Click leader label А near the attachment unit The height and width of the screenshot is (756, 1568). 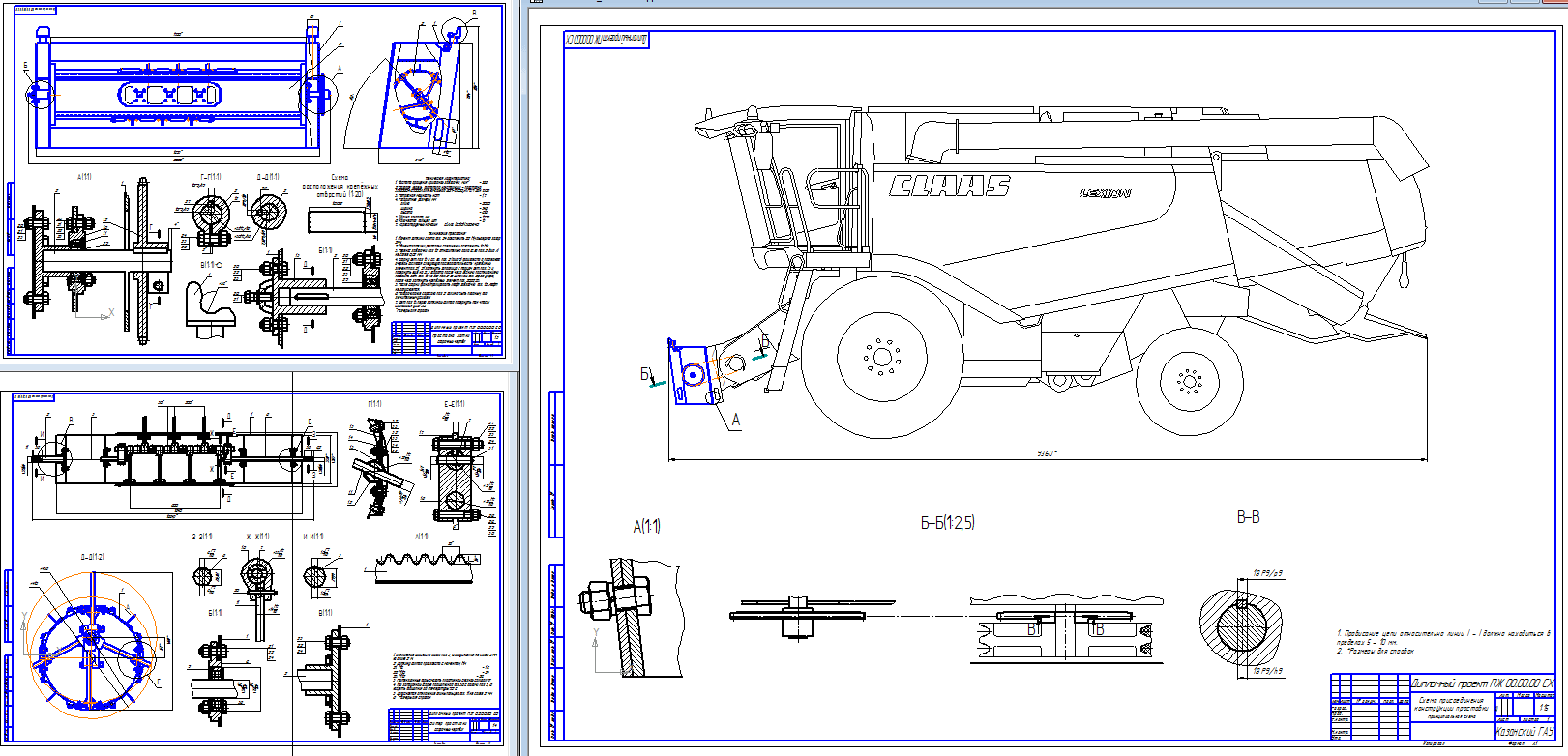736,420
